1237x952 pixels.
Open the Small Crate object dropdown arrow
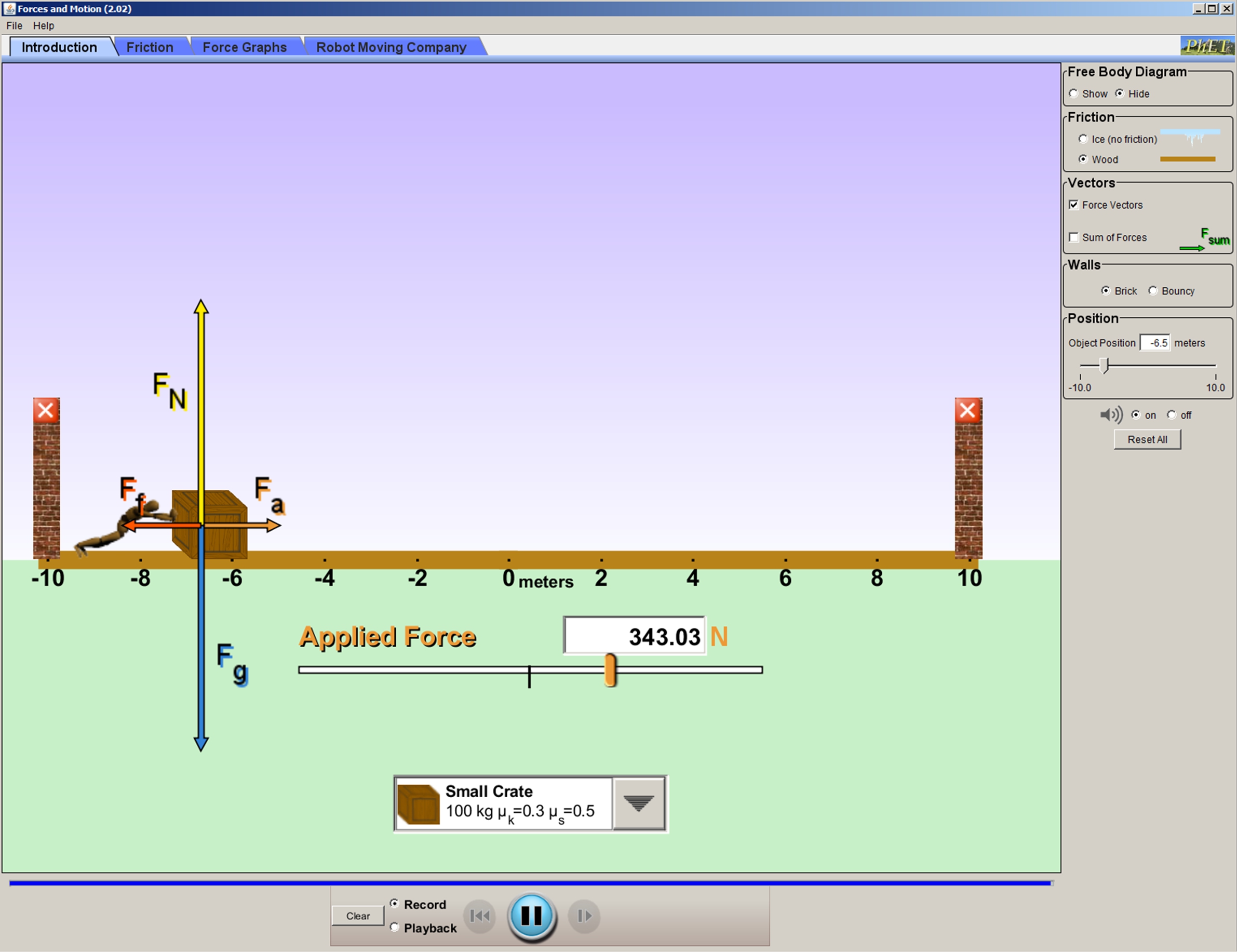[638, 803]
